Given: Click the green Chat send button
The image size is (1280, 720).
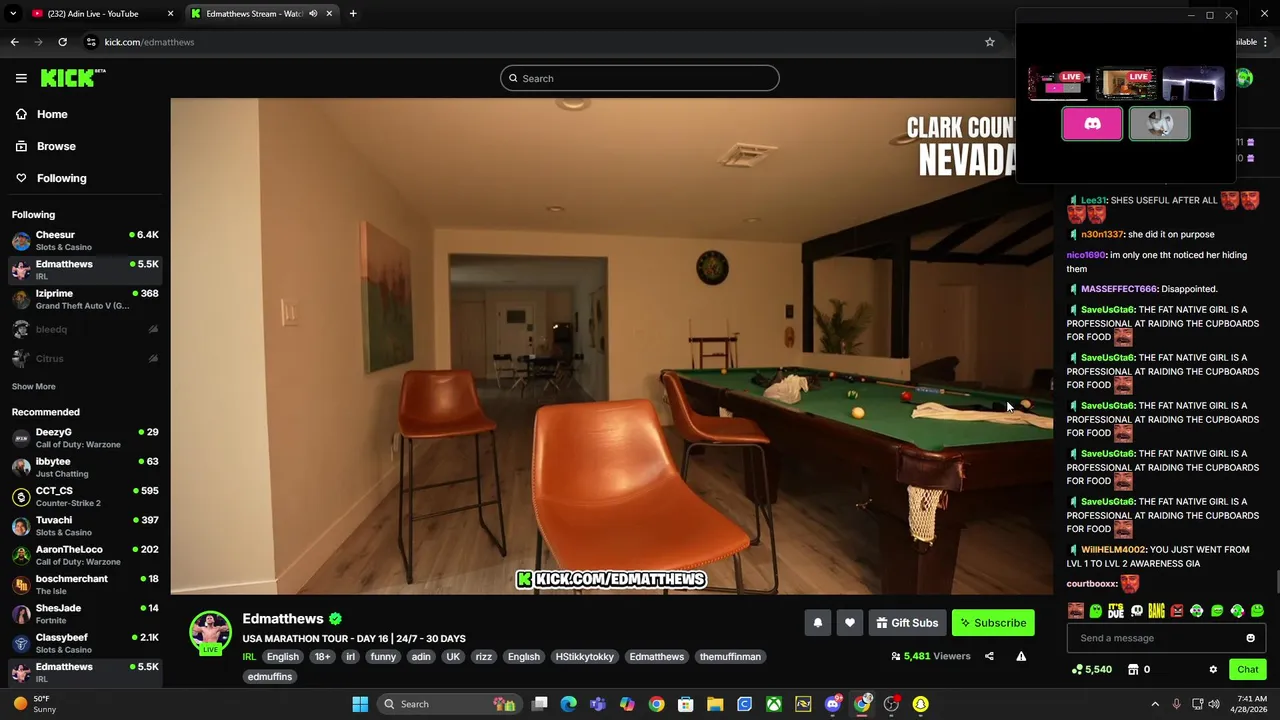Looking at the screenshot, I should 1247,669.
